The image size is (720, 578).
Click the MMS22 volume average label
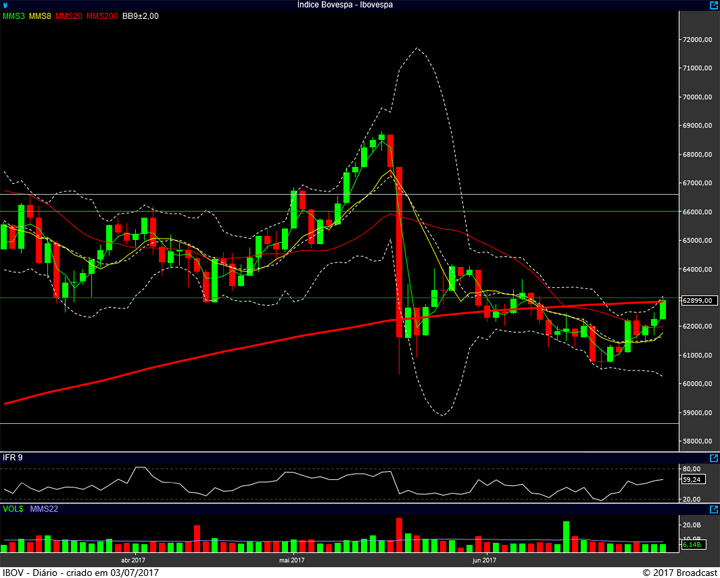(x=44, y=509)
